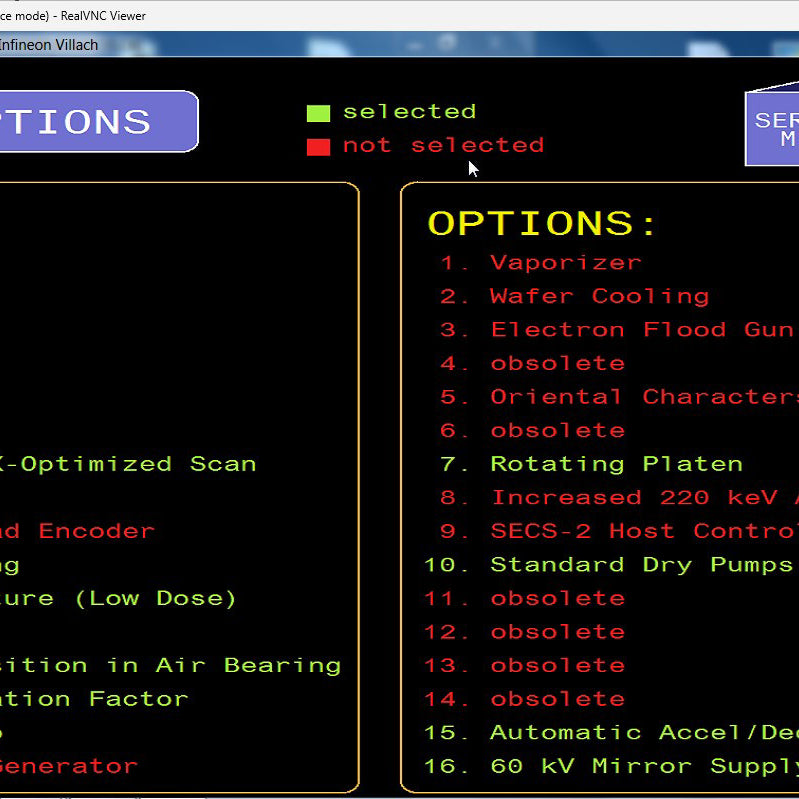Screen dimensions: 799x799
Task: Select option 8 Increased 220 keV
Action: (619, 497)
